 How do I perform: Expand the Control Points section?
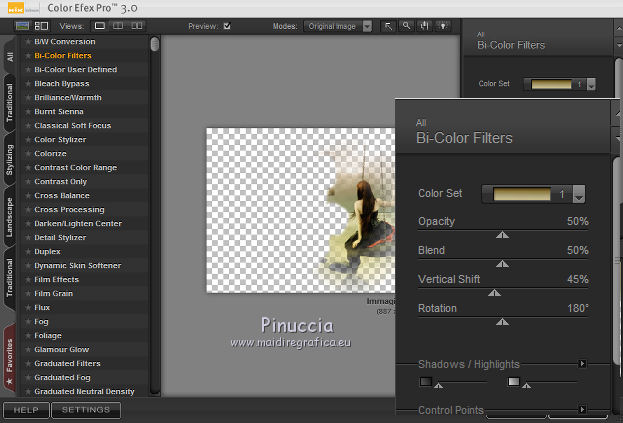point(583,410)
